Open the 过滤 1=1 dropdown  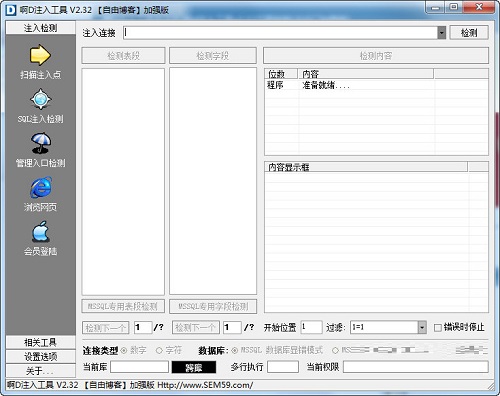pyautogui.click(x=422, y=327)
